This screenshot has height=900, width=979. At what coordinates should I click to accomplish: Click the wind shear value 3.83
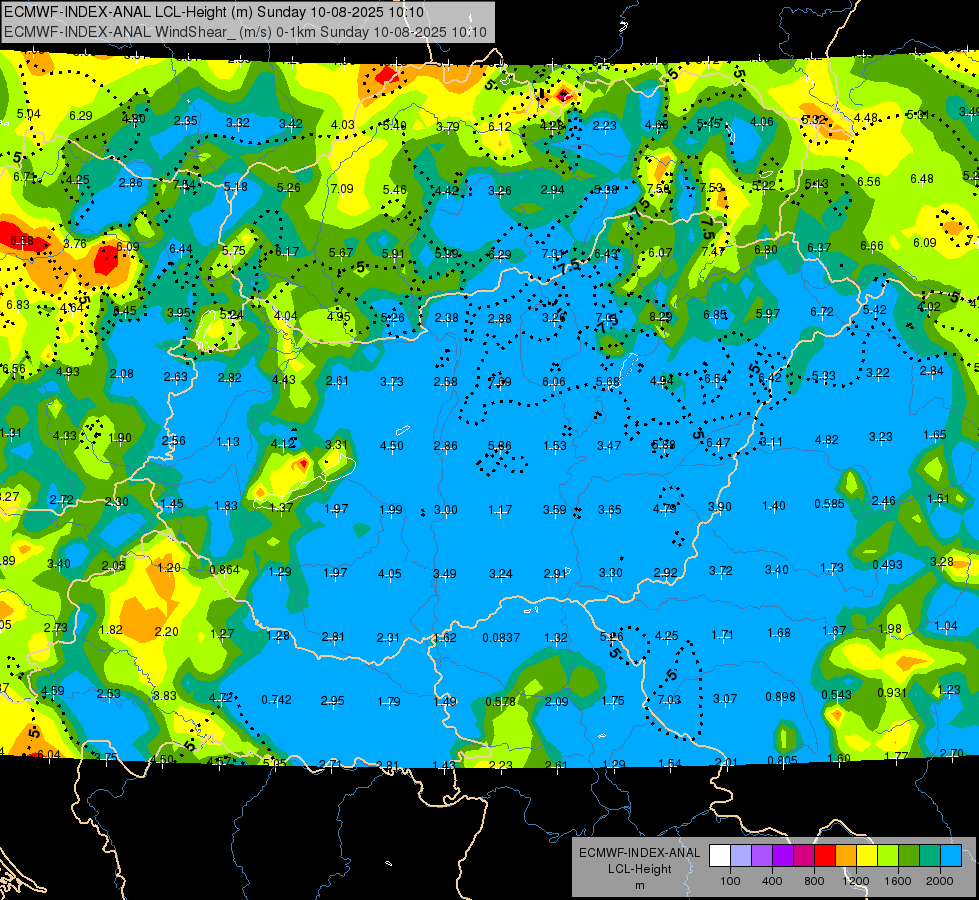point(165,695)
